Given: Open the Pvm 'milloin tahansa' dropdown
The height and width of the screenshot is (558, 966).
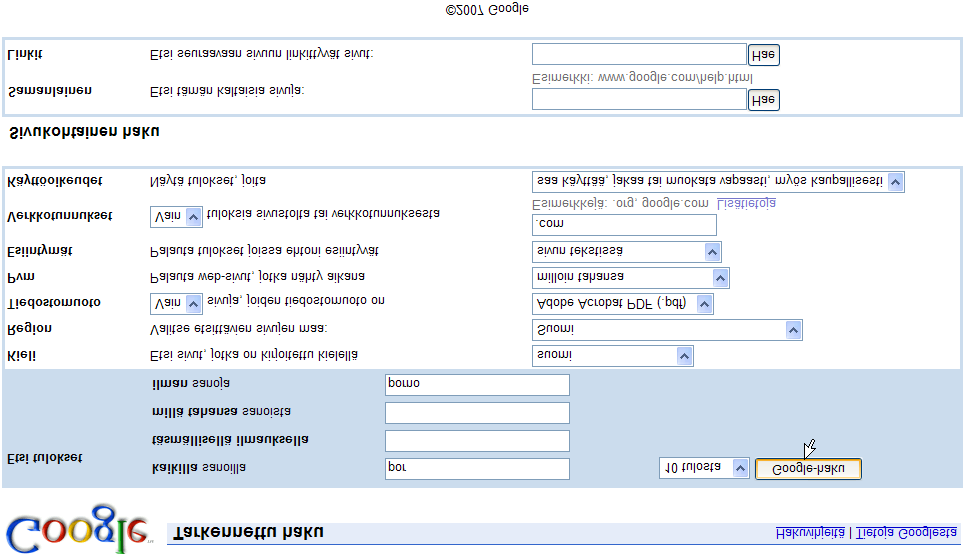Looking at the screenshot, I should click(x=630, y=278).
